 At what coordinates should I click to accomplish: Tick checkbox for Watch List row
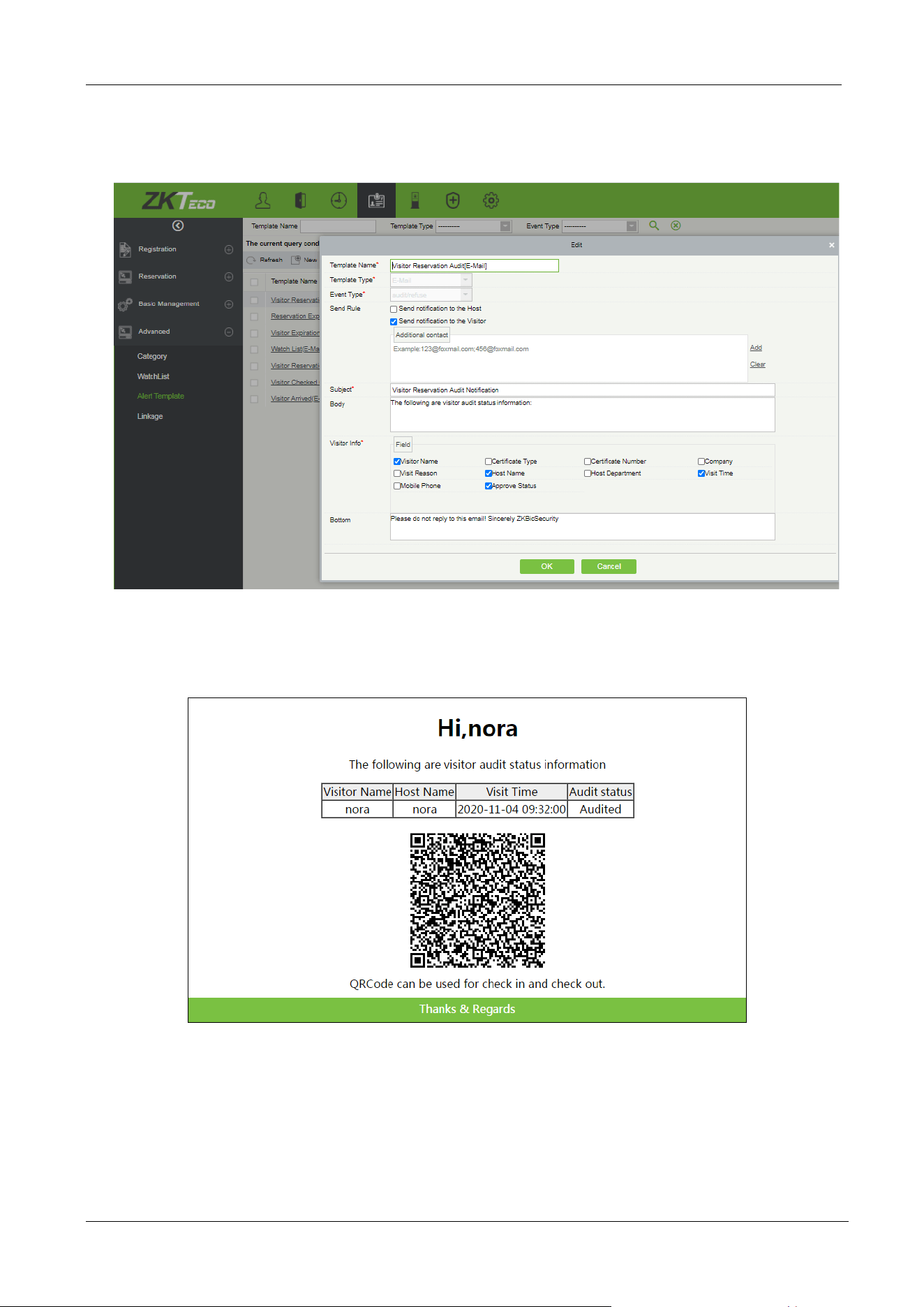pos(254,350)
